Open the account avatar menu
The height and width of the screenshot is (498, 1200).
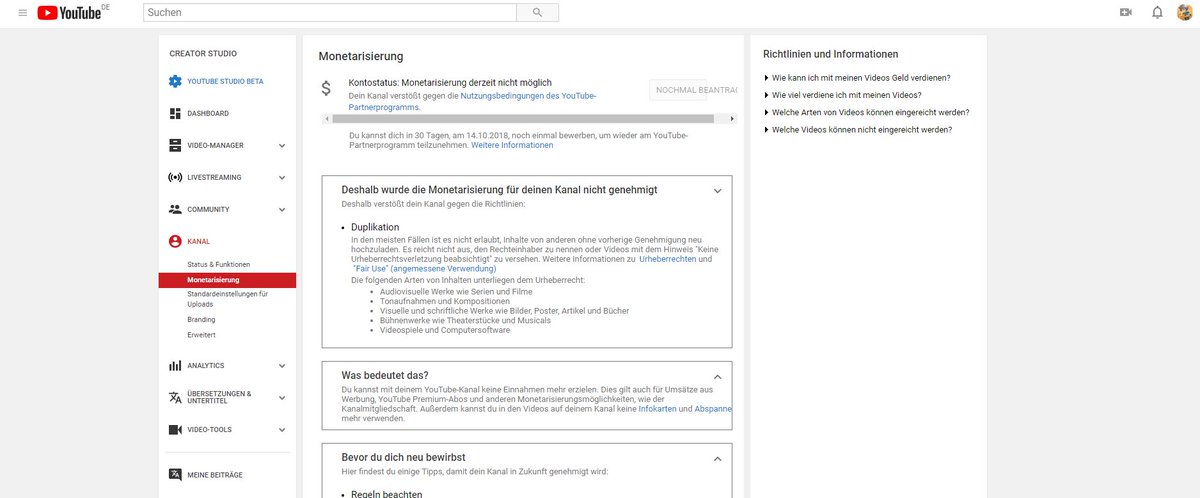coord(1186,13)
